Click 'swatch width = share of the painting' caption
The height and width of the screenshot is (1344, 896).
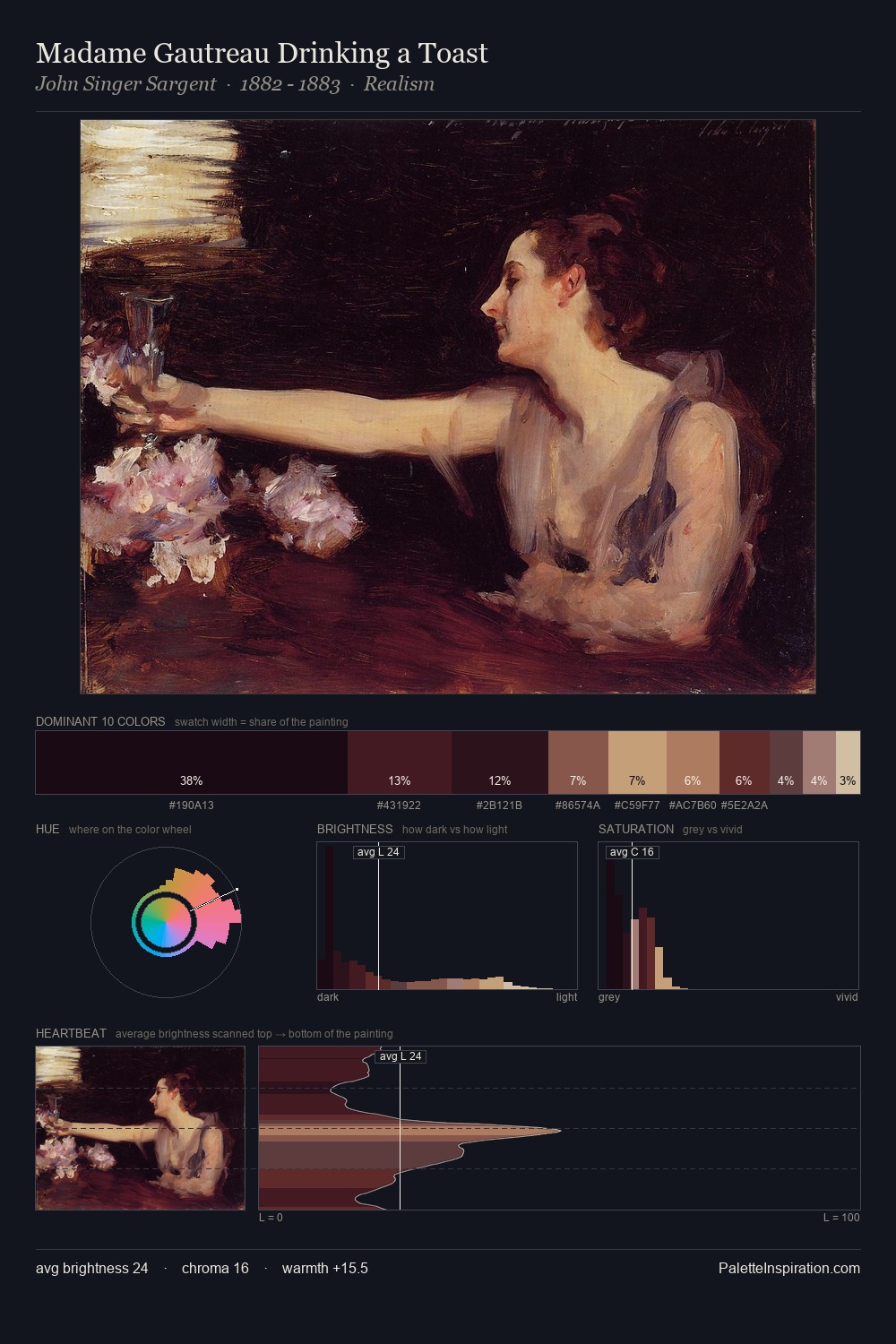(262, 722)
